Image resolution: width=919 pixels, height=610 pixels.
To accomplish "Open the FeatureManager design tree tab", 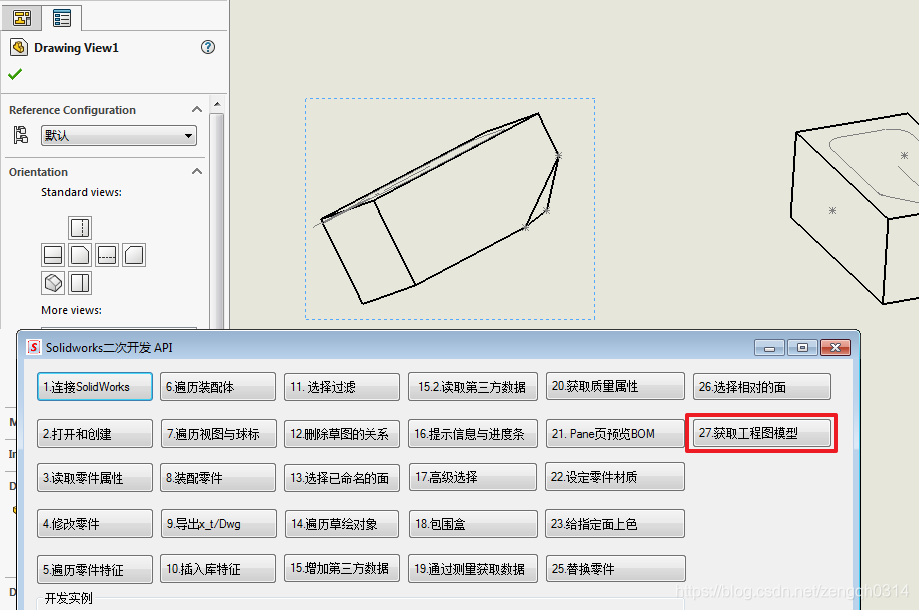I will (x=22, y=18).
